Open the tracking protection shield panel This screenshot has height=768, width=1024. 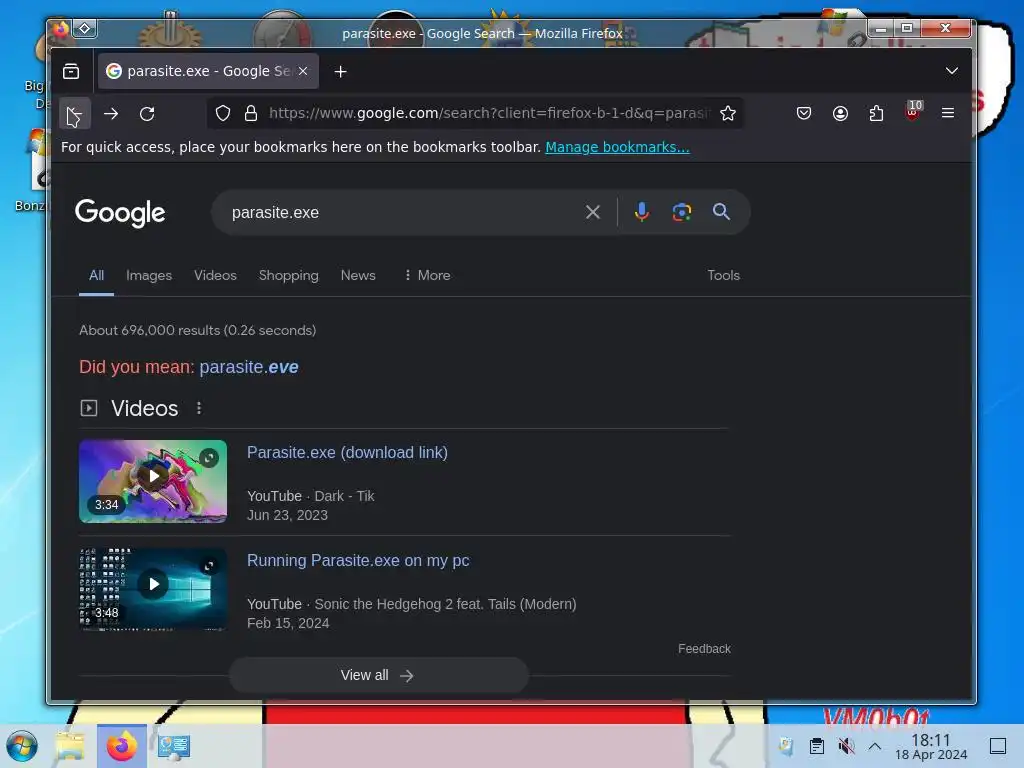point(223,114)
